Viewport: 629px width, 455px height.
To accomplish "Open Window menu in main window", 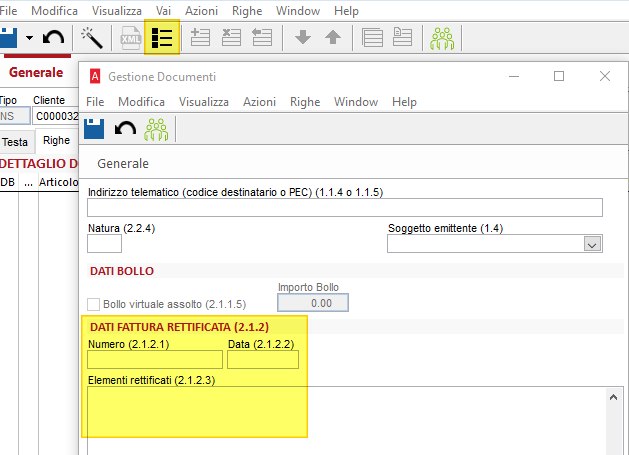I will coord(298,11).
